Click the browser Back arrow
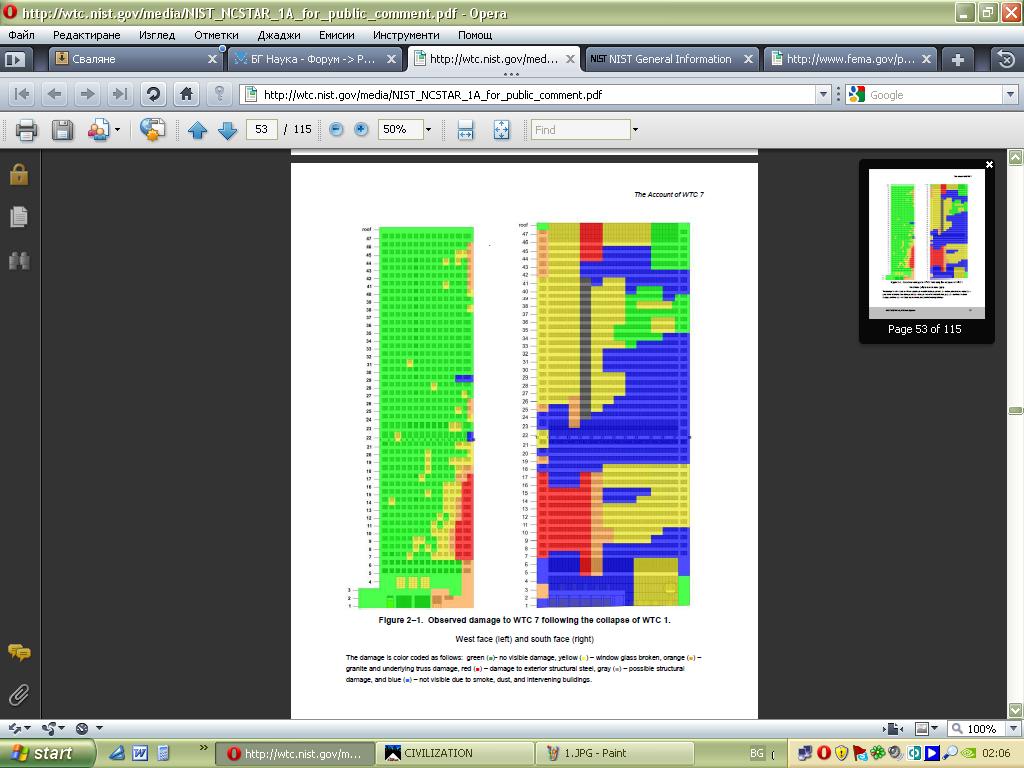The height and width of the screenshot is (768, 1024). click(55, 95)
